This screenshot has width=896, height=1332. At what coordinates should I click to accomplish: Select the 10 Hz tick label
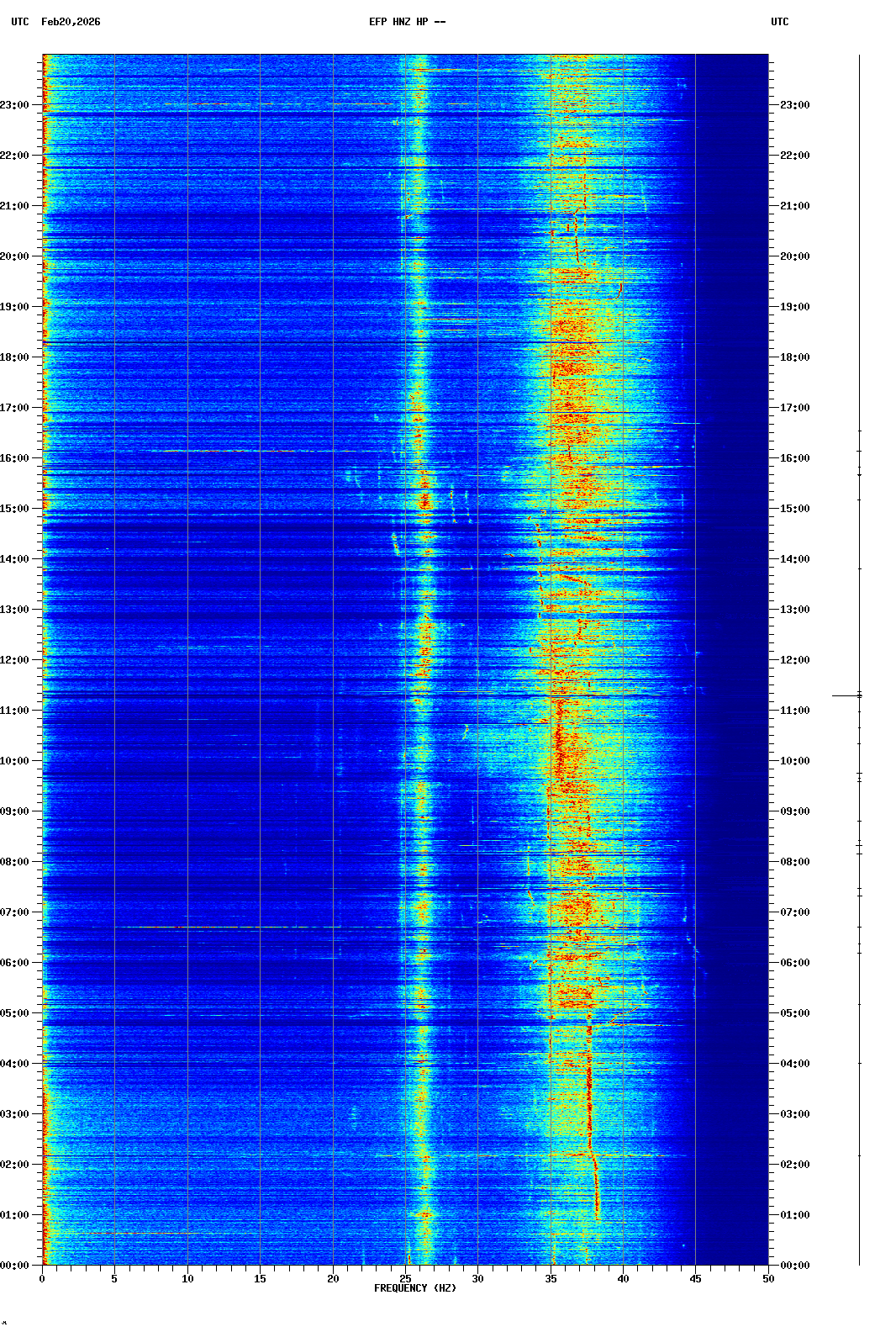(x=187, y=1279)
